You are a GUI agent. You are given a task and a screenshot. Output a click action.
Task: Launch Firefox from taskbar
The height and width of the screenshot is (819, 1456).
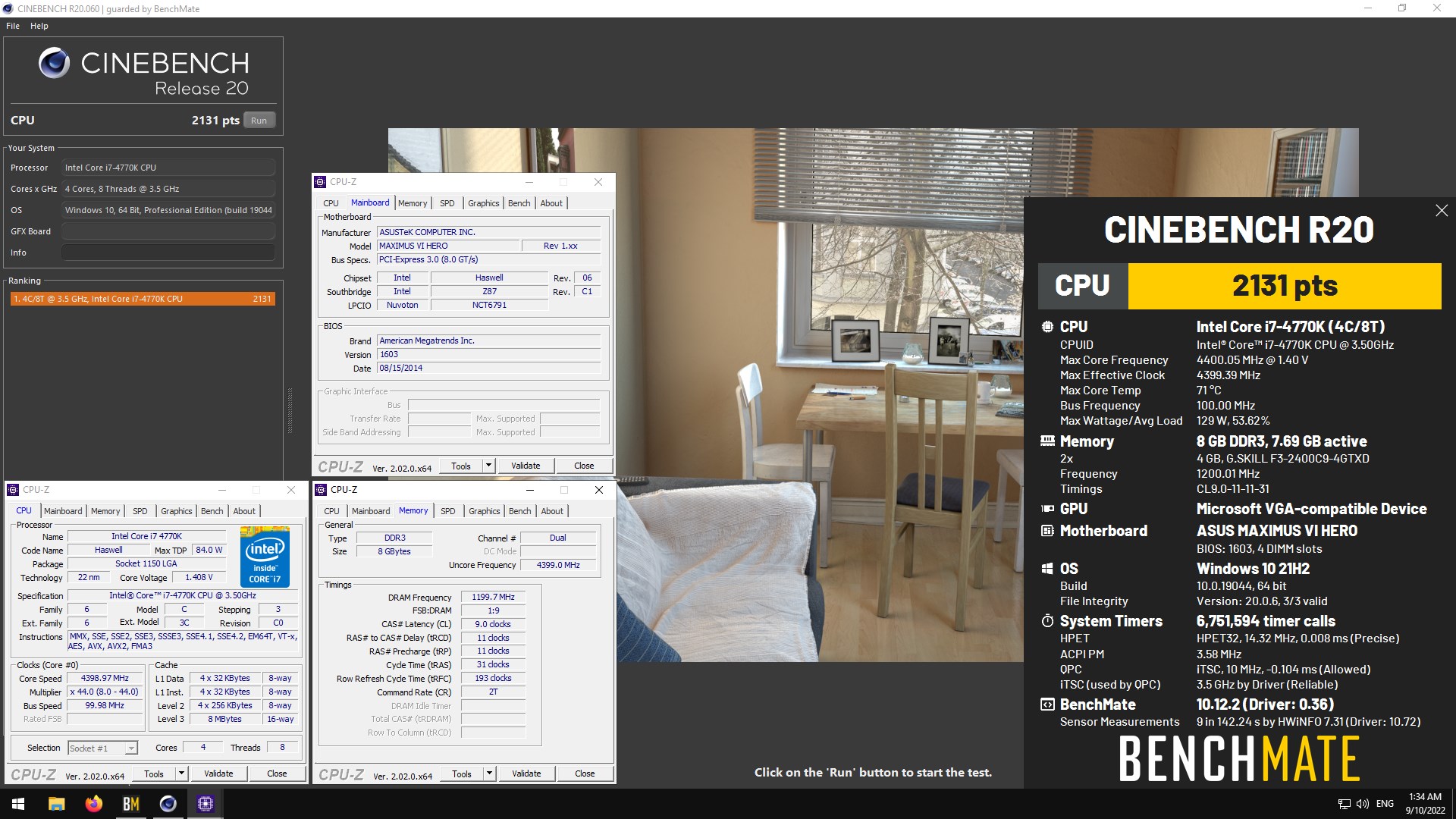93,804
